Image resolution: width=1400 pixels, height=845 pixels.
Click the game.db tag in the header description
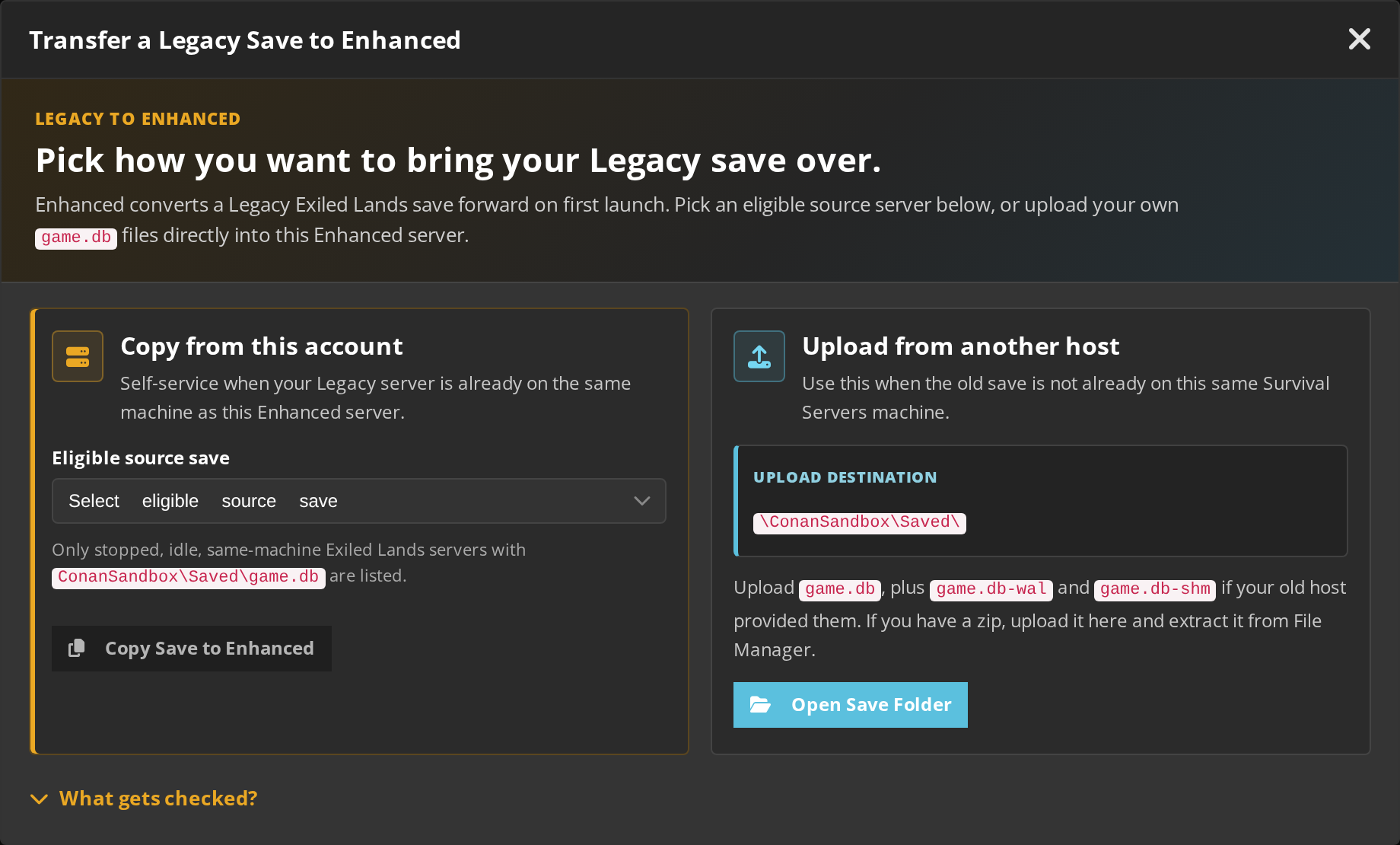pos(76,238)
